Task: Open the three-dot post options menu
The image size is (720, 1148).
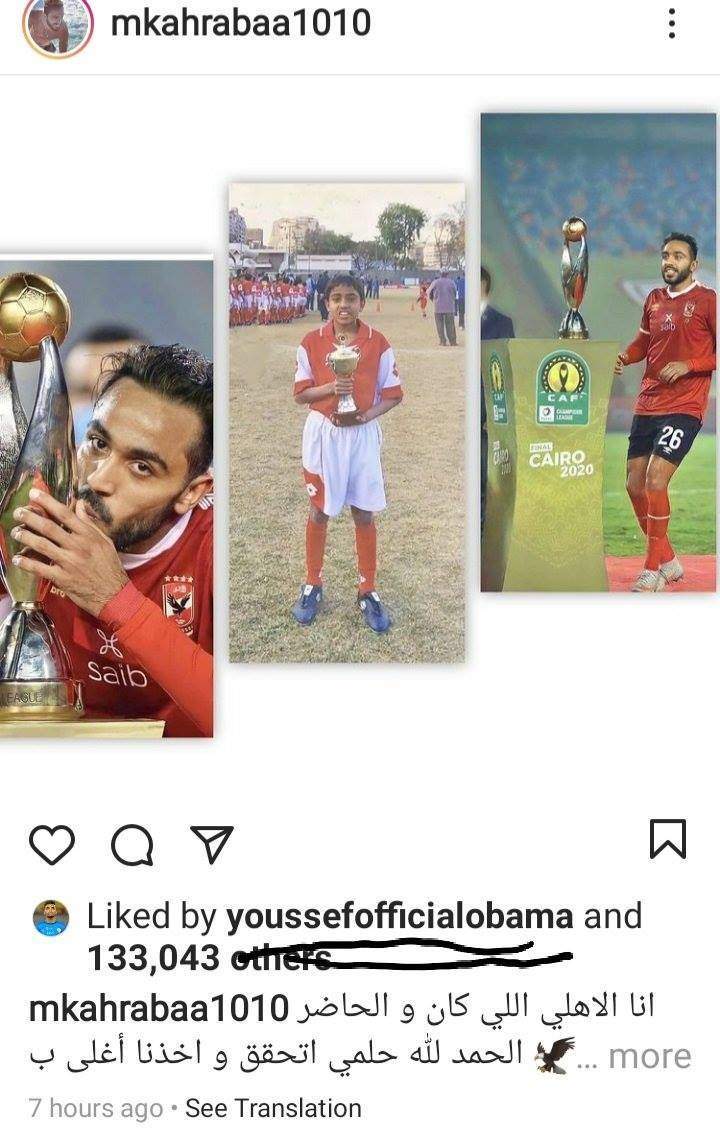Action: (x=672, y=24)
